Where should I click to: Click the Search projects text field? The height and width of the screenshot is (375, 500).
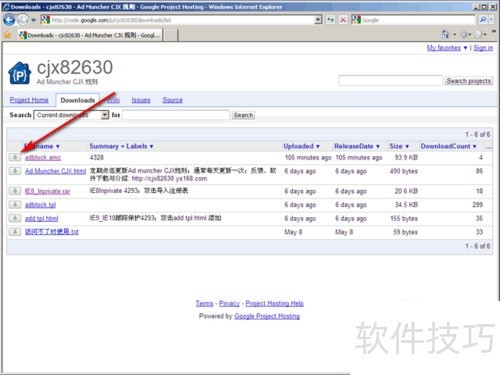pyautogui.click(x=390, y=81)
